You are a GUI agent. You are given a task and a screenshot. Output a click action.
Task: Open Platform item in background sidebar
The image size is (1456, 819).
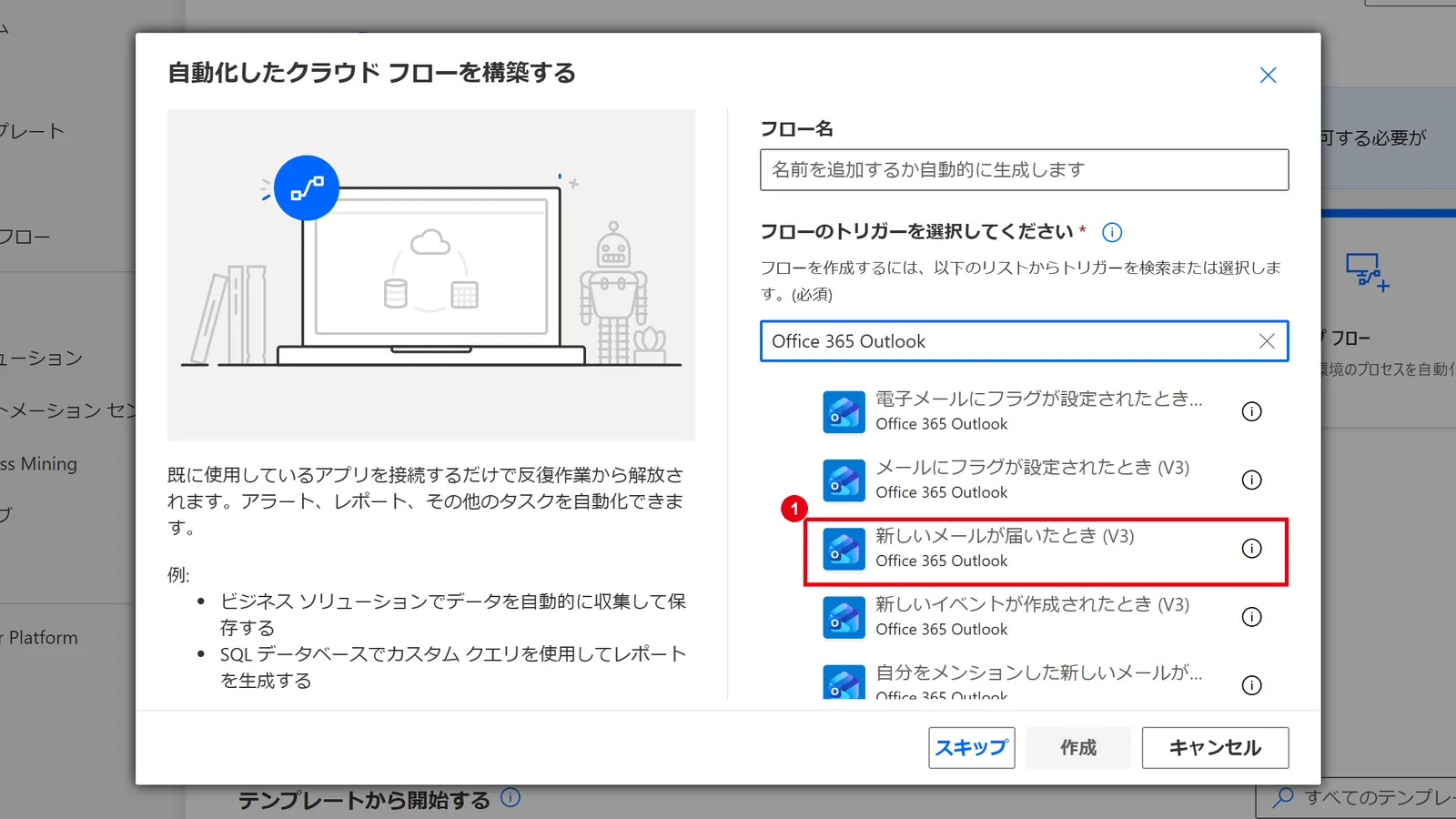coord(39,638)
